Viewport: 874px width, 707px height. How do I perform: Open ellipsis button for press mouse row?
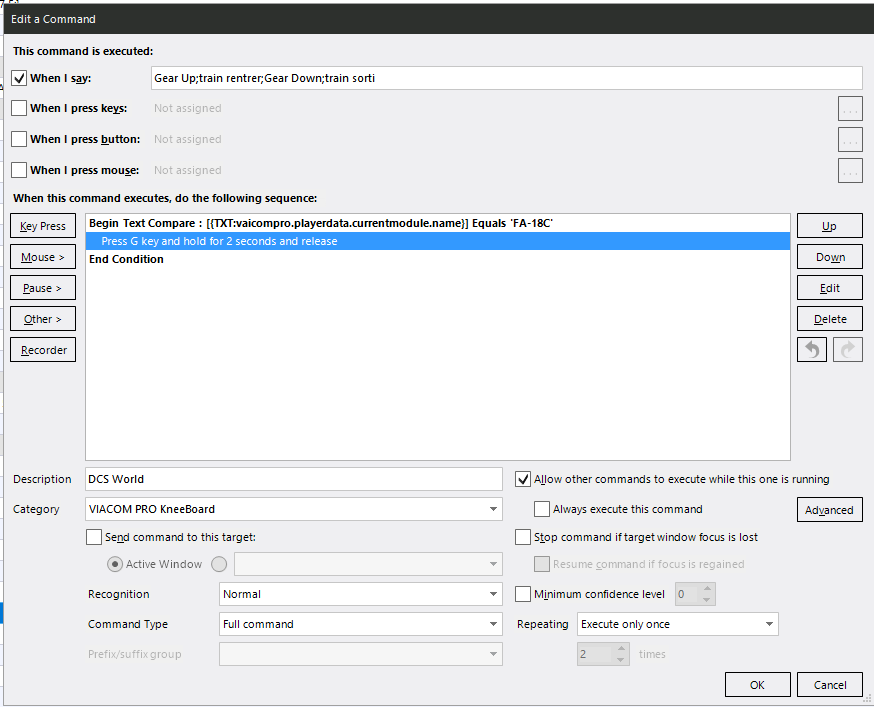[x=850, y=171]
